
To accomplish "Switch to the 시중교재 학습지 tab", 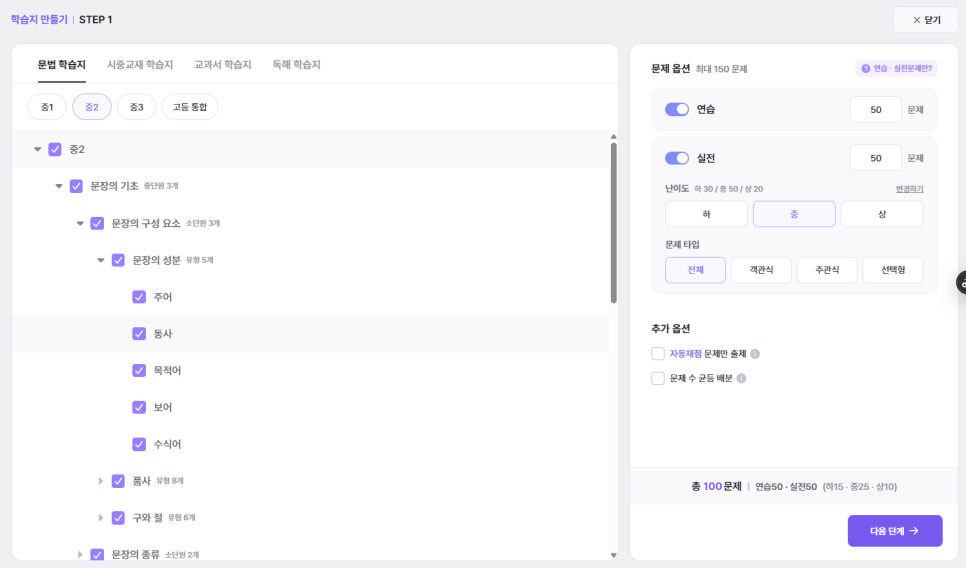I will pos(140,65).
